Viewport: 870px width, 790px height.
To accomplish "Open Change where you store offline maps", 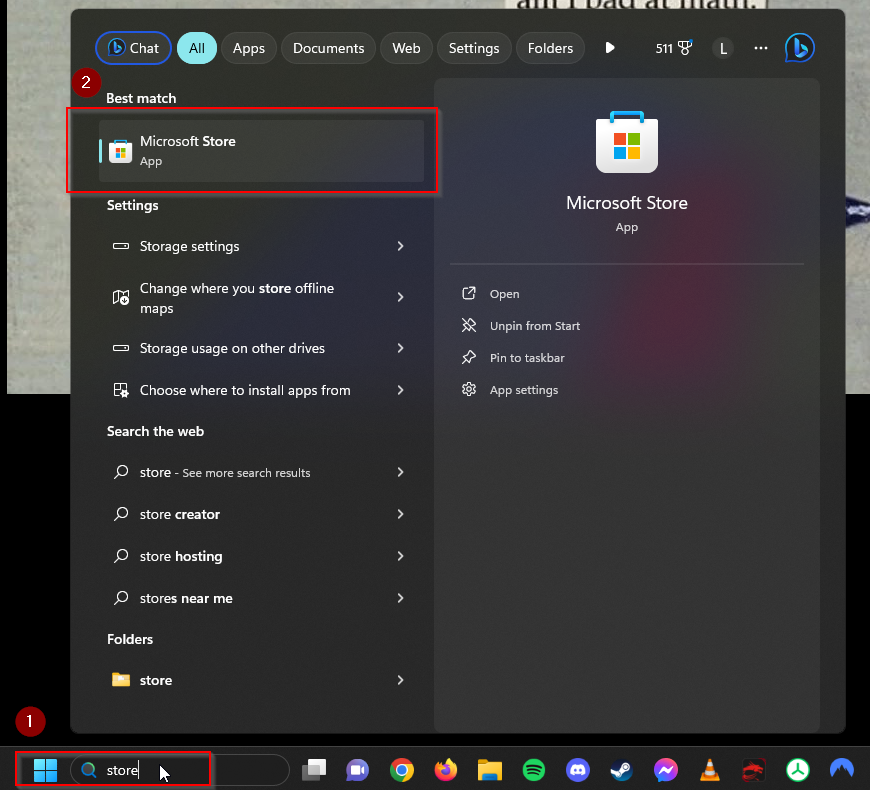I will pyautogui.click(x=261, y=298).
